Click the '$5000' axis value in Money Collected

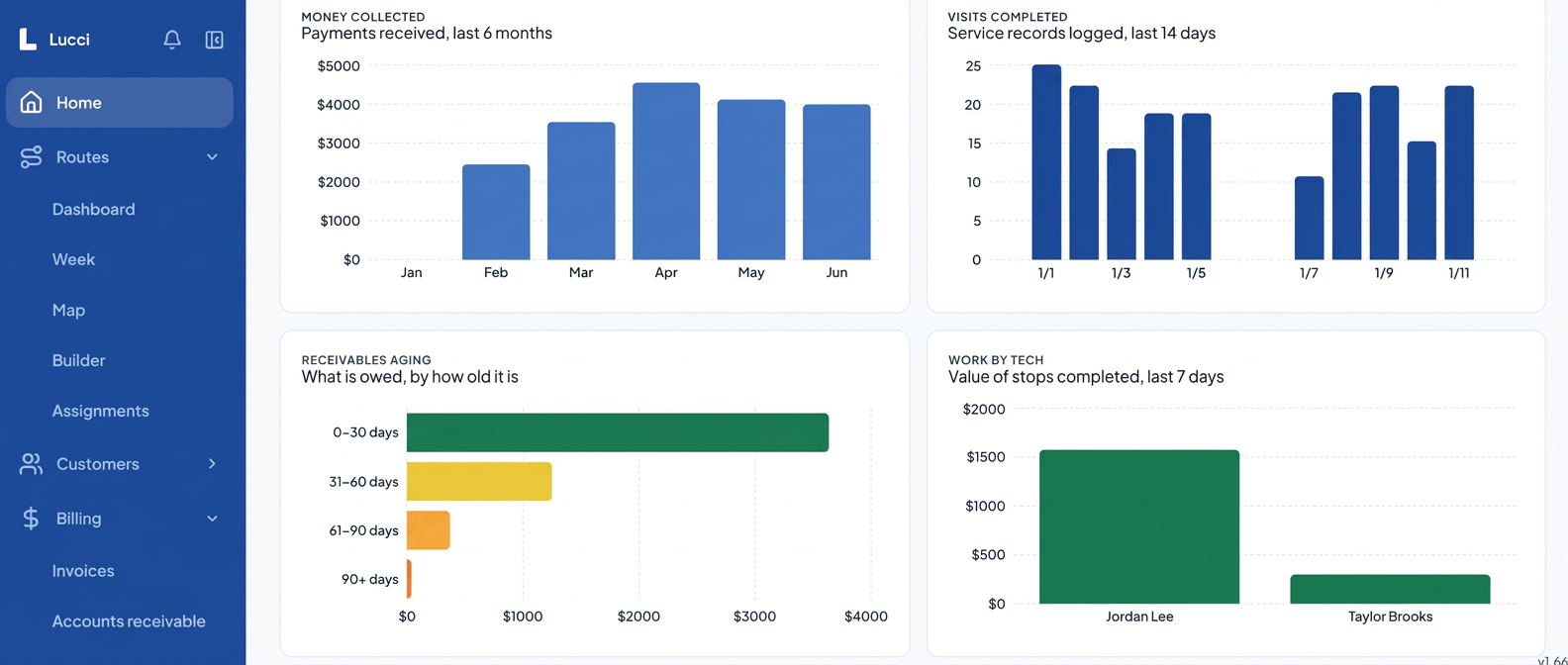(339, 66)
